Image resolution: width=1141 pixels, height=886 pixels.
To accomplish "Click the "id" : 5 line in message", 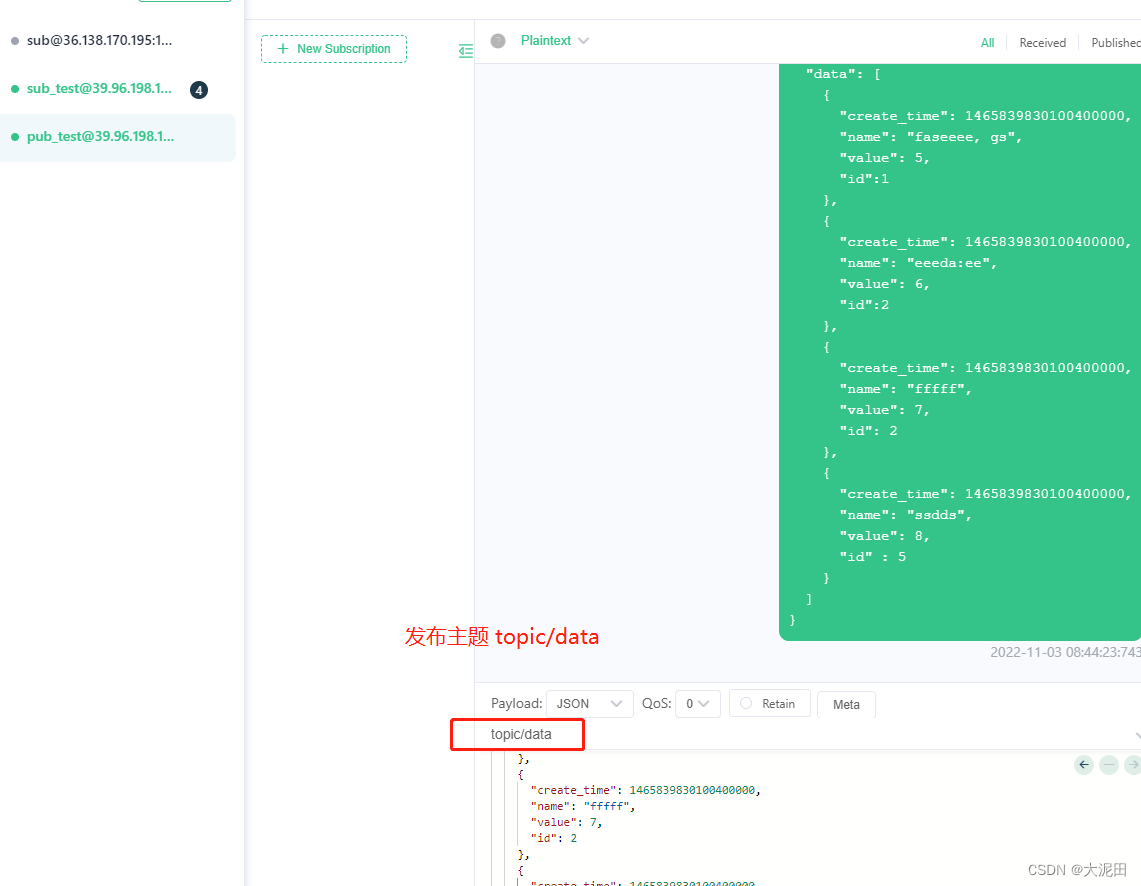I will coord(872,556).
